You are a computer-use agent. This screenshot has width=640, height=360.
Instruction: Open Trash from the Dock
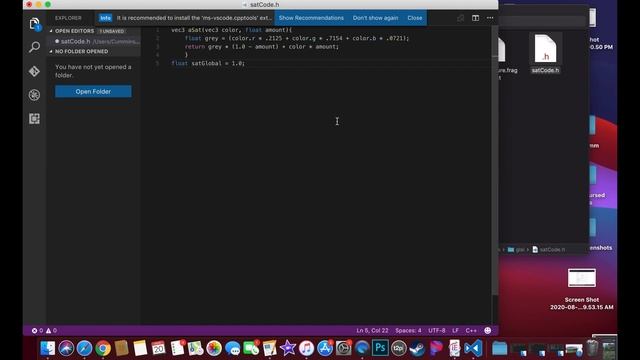click(x=592, y=348)
